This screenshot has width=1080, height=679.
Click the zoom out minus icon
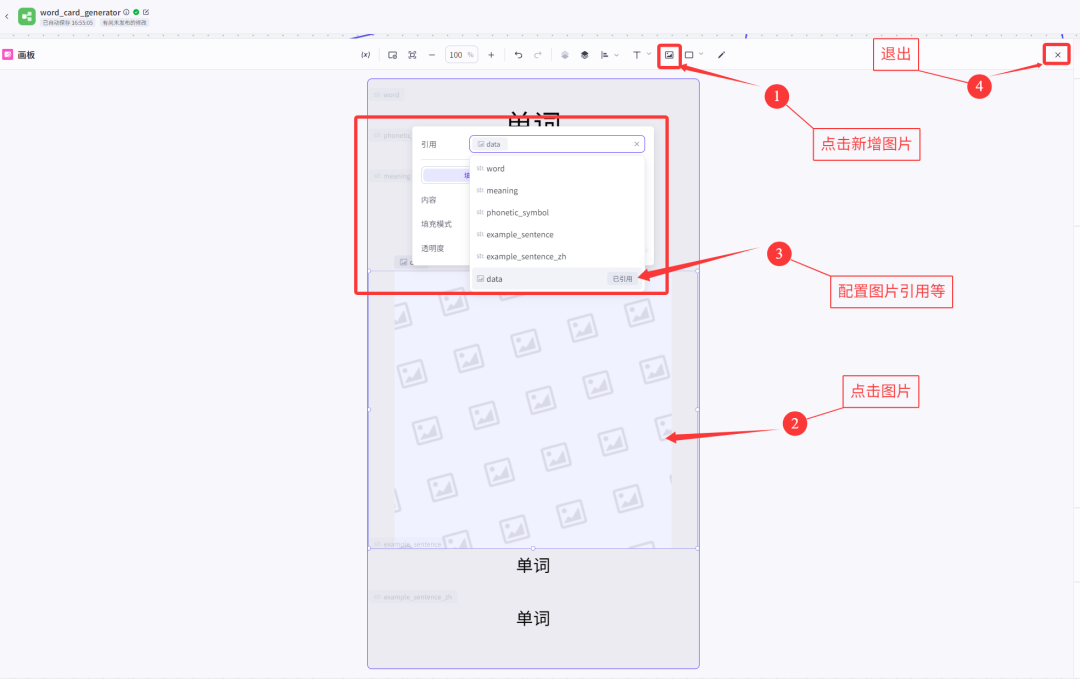coord(431,55)
